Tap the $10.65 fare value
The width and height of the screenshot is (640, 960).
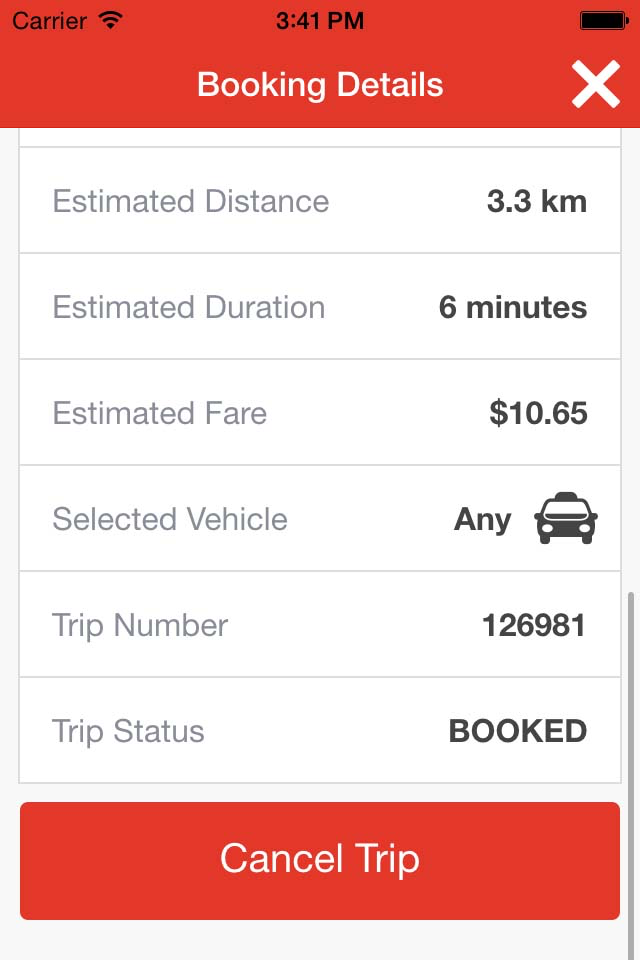(538, 413)
